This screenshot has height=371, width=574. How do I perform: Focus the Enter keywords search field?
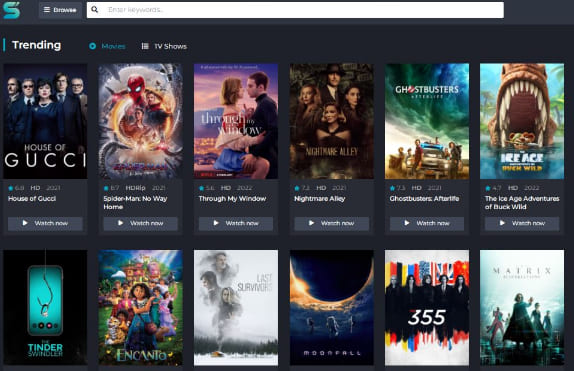[295, 10]
